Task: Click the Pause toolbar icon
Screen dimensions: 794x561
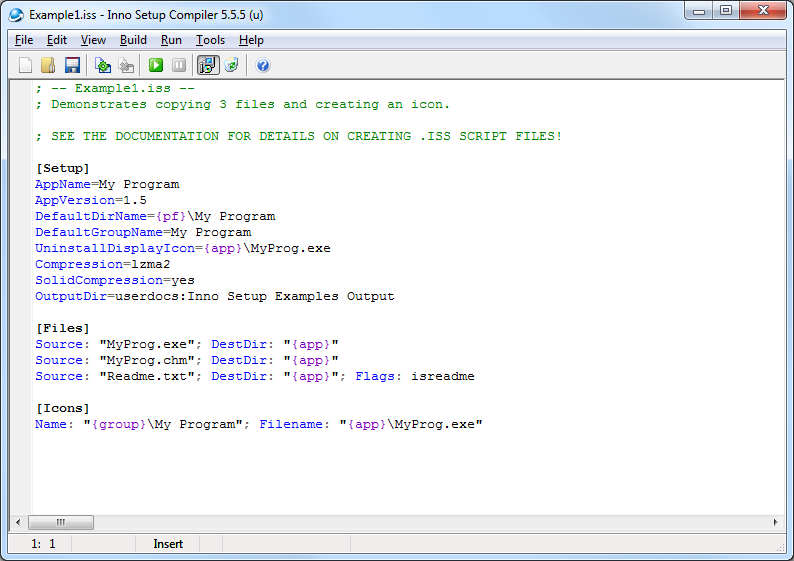Action: [x=179, y=65]
